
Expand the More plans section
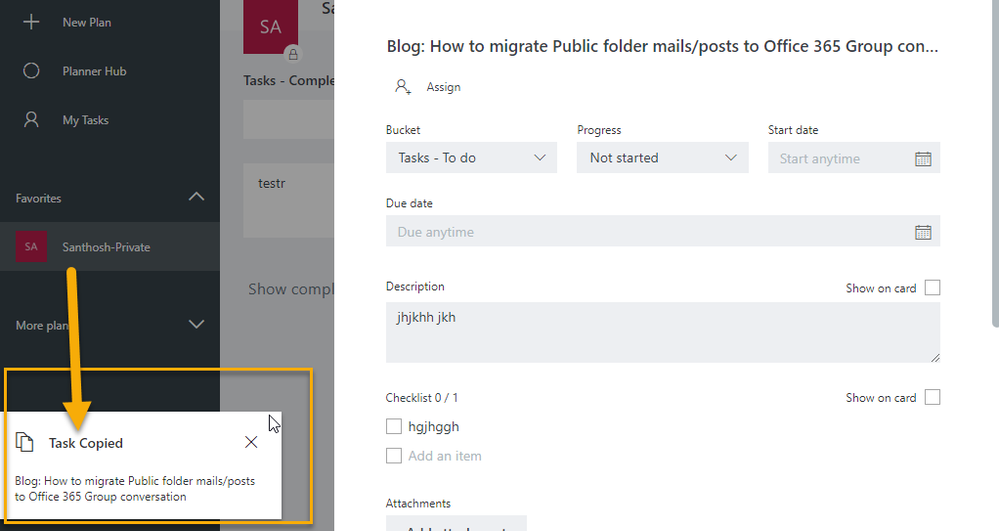tap(196, 324)
